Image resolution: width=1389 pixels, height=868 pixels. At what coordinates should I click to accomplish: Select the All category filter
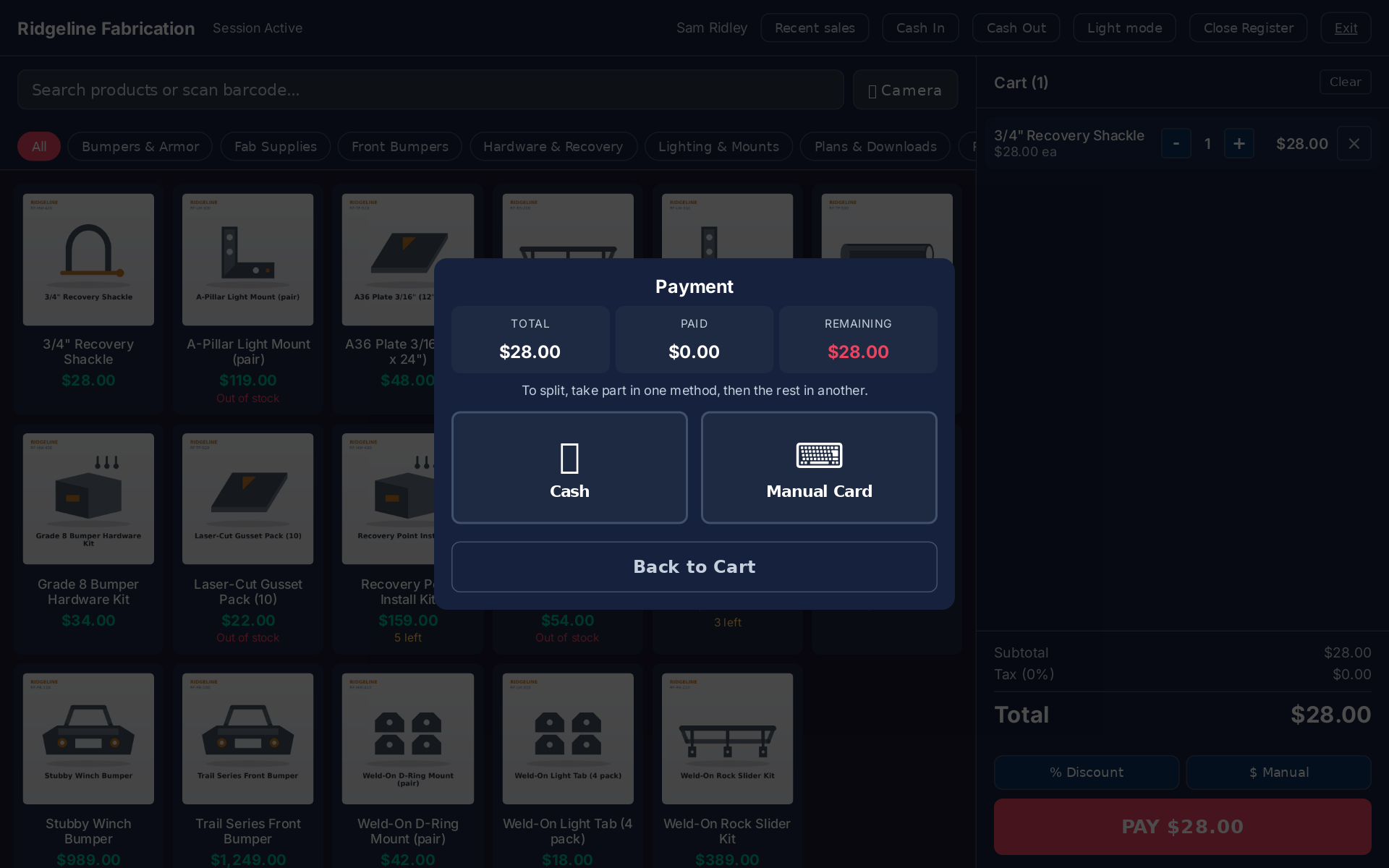point(39,147)
